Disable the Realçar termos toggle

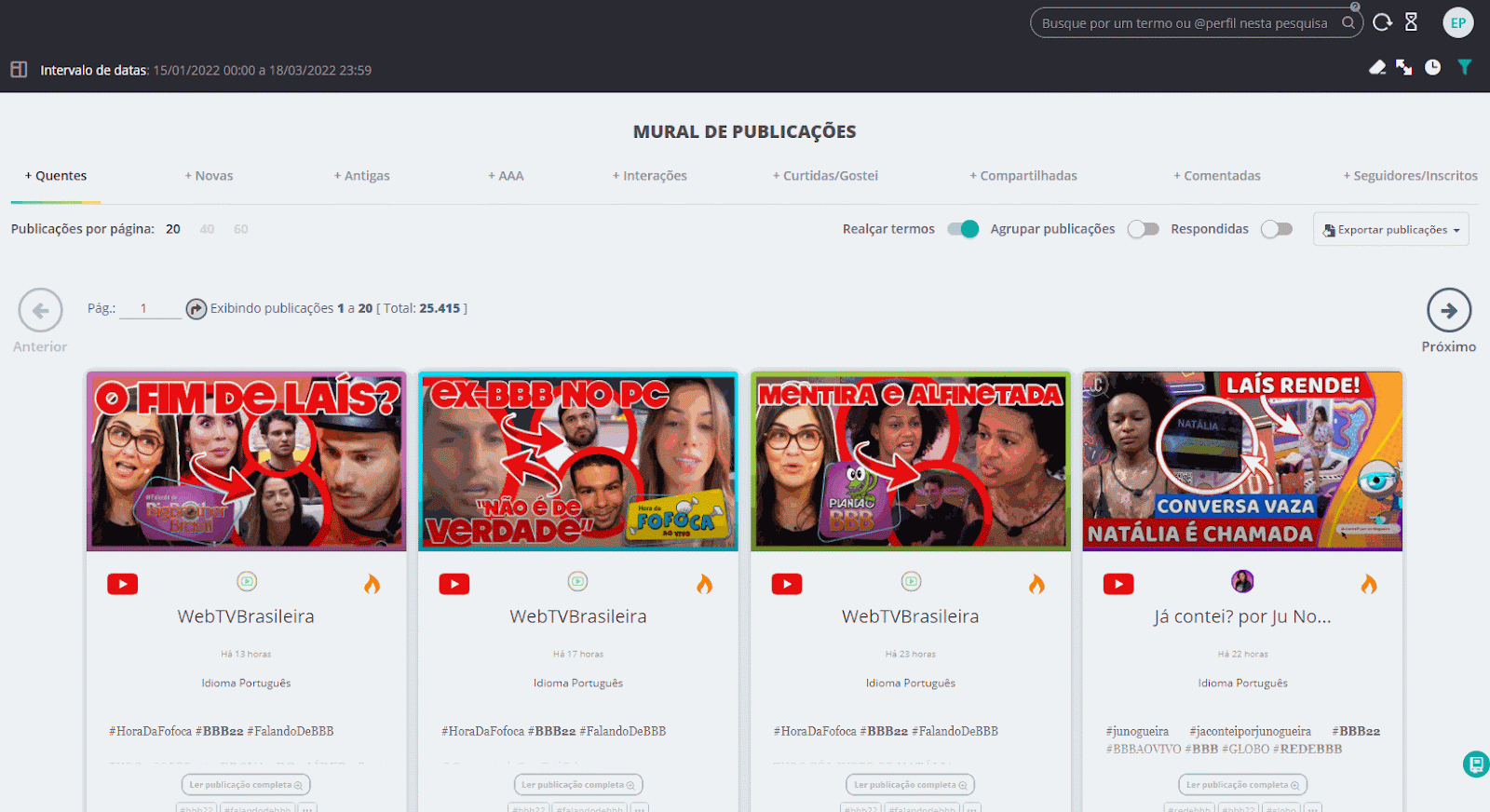[963, 229]
